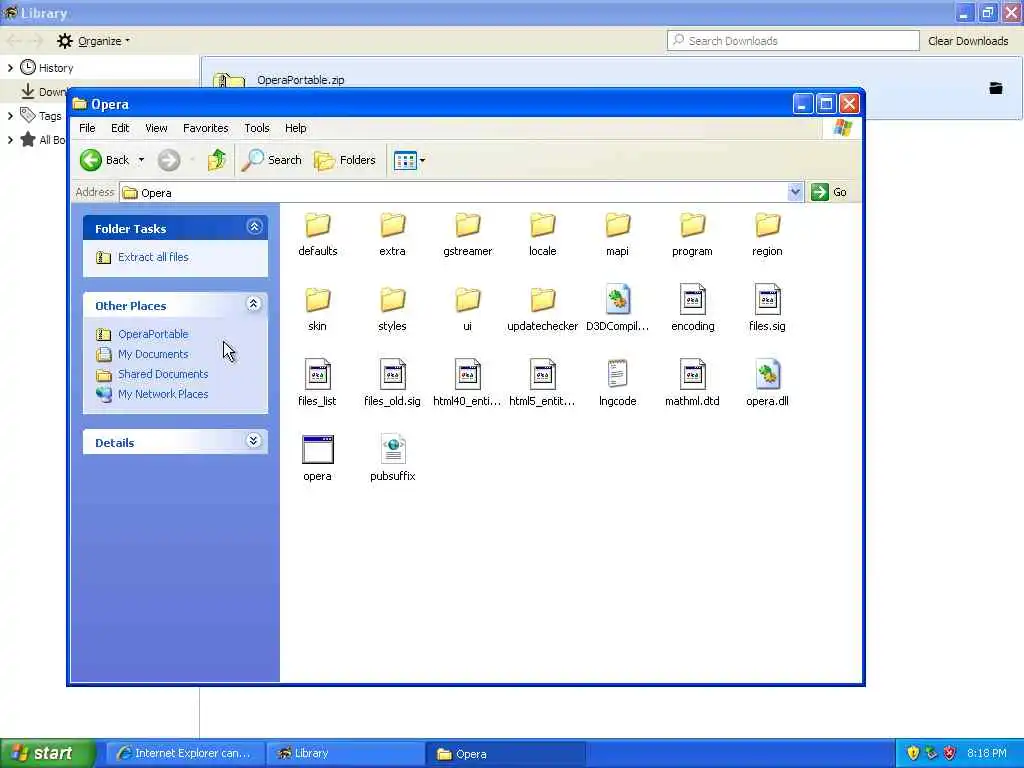Viewport: 1024px width, 768px height.
Task: Open the Tools menu
Action: (x=257, y=128)
